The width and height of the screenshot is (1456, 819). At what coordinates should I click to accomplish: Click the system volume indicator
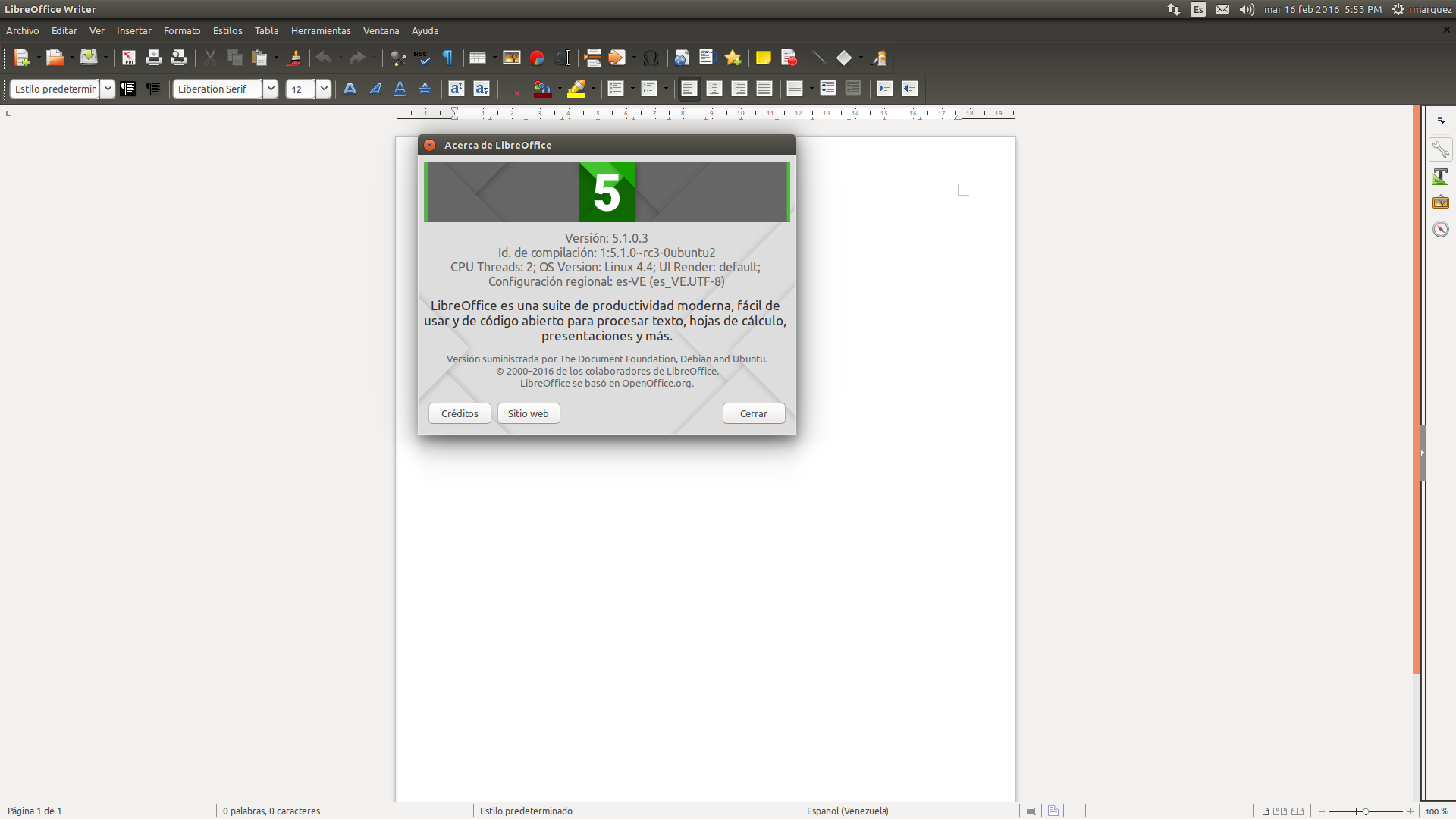tap(1247, 9)
